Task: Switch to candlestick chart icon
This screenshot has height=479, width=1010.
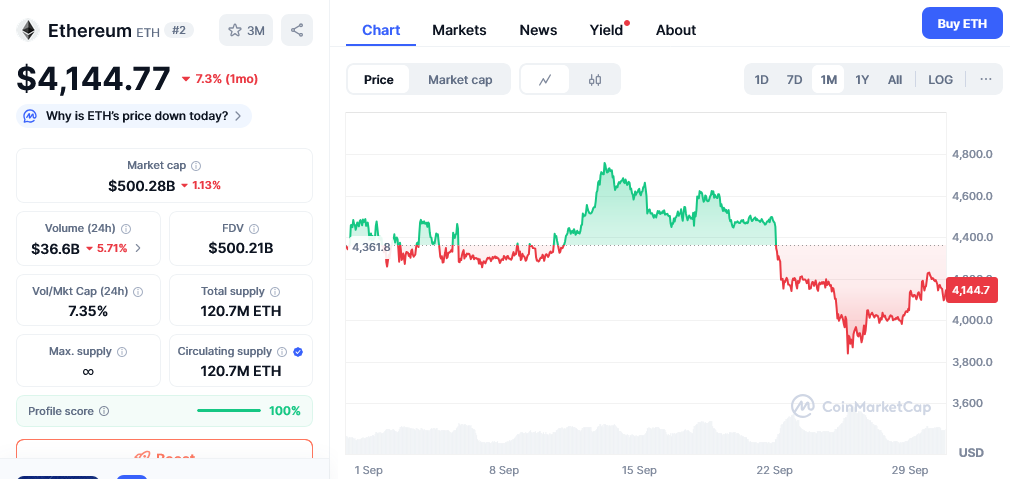Action: coord(595,80)
